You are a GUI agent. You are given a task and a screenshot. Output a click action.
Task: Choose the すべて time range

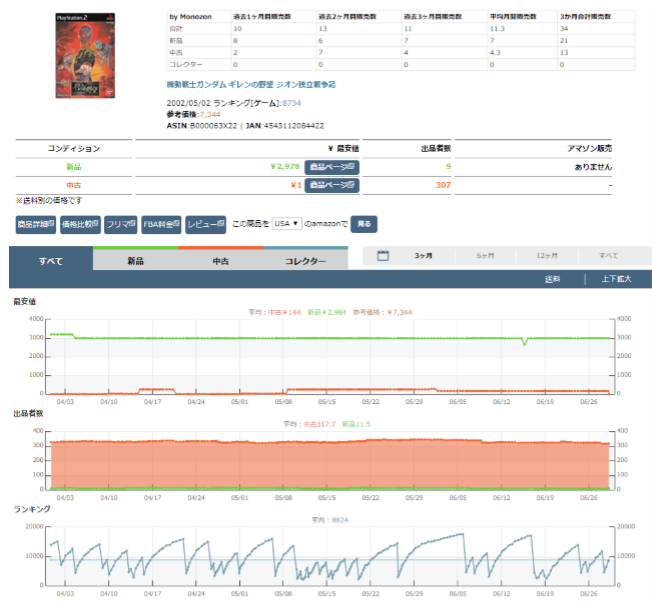point(608,256)
